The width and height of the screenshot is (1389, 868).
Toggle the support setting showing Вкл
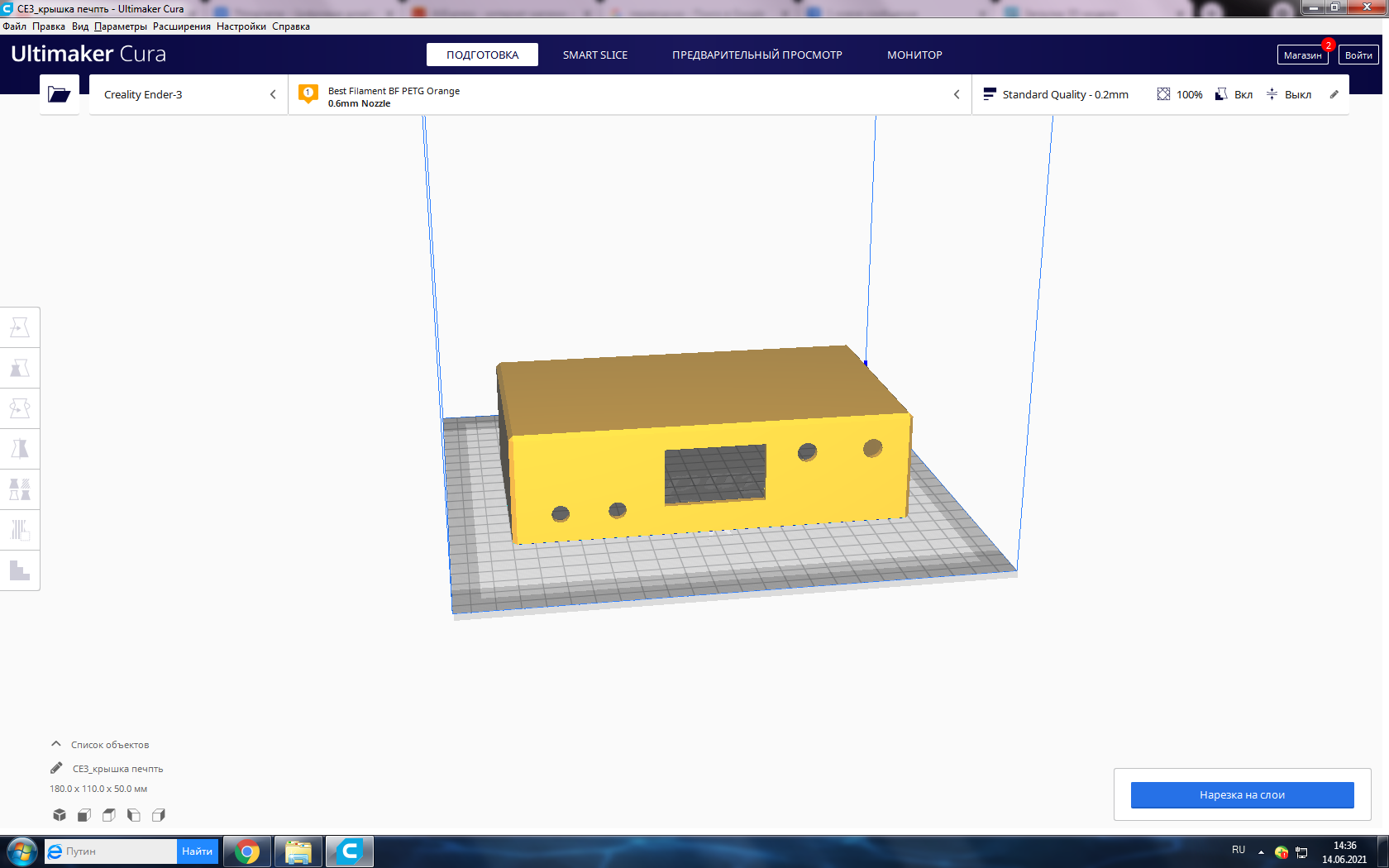coord(1234,94)
